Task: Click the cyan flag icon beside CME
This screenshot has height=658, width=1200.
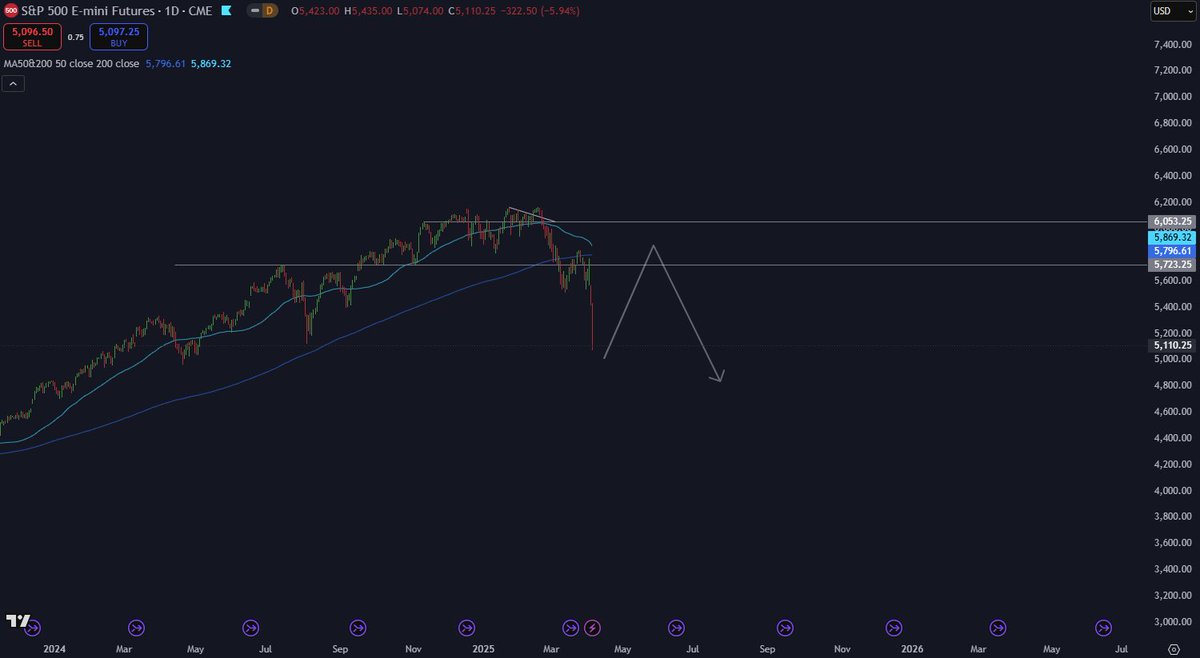Action: [x=226, y=10]
